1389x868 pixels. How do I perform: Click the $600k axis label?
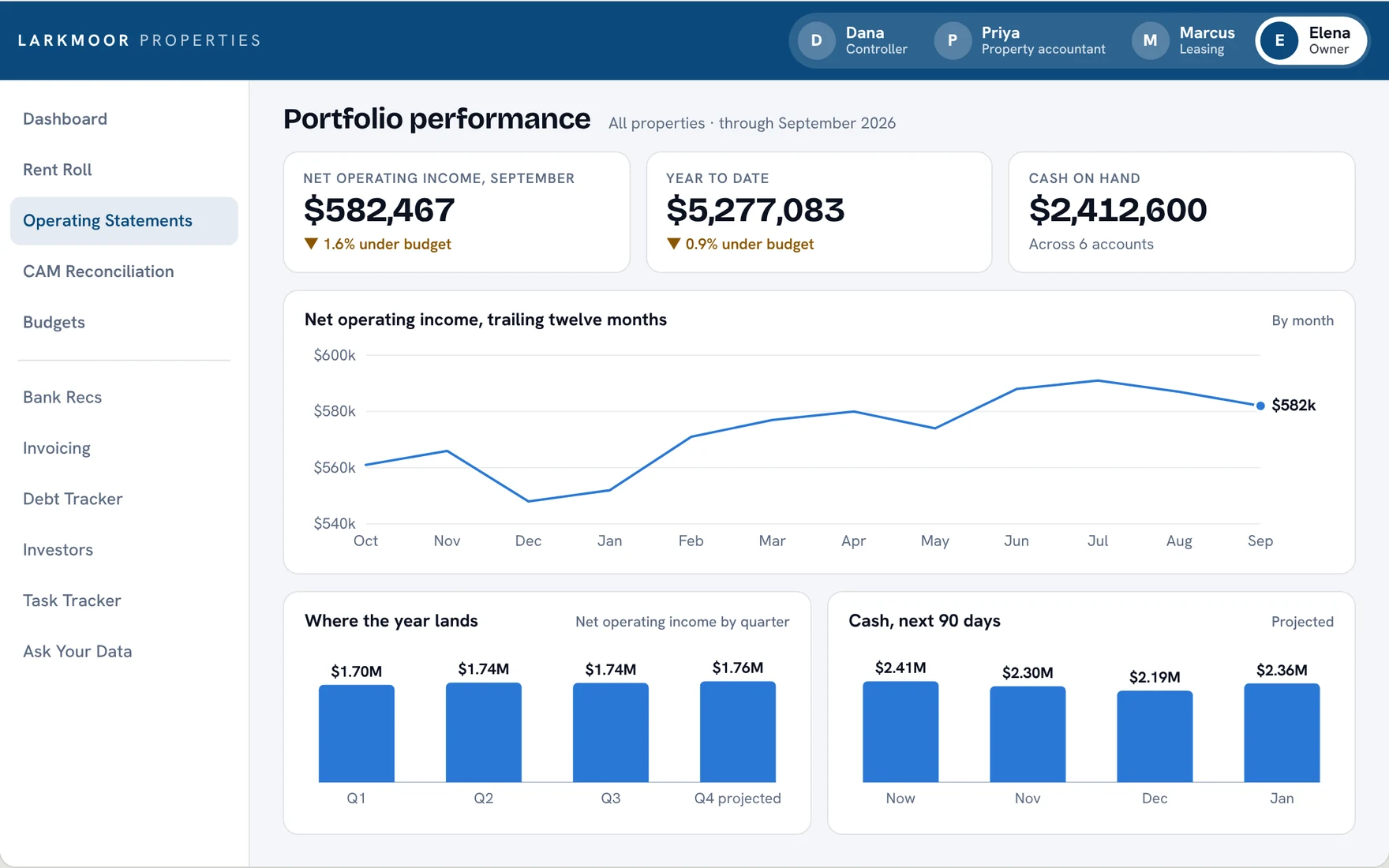335,355
